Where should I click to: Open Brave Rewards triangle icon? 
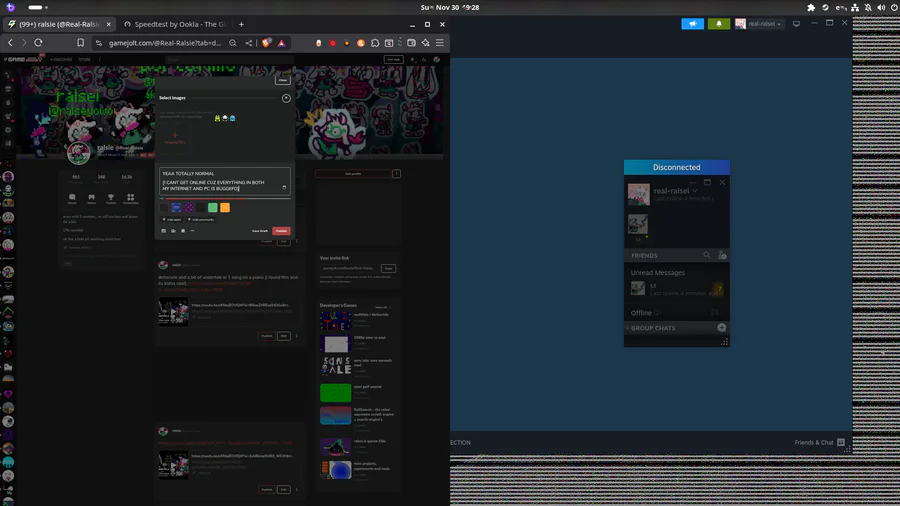click(281, 43)
